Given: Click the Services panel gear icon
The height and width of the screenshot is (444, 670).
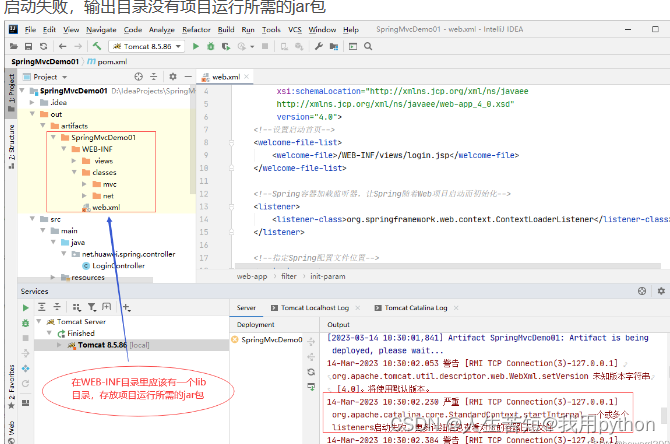Looking at the screenshot, I should [x=661, y=291].
